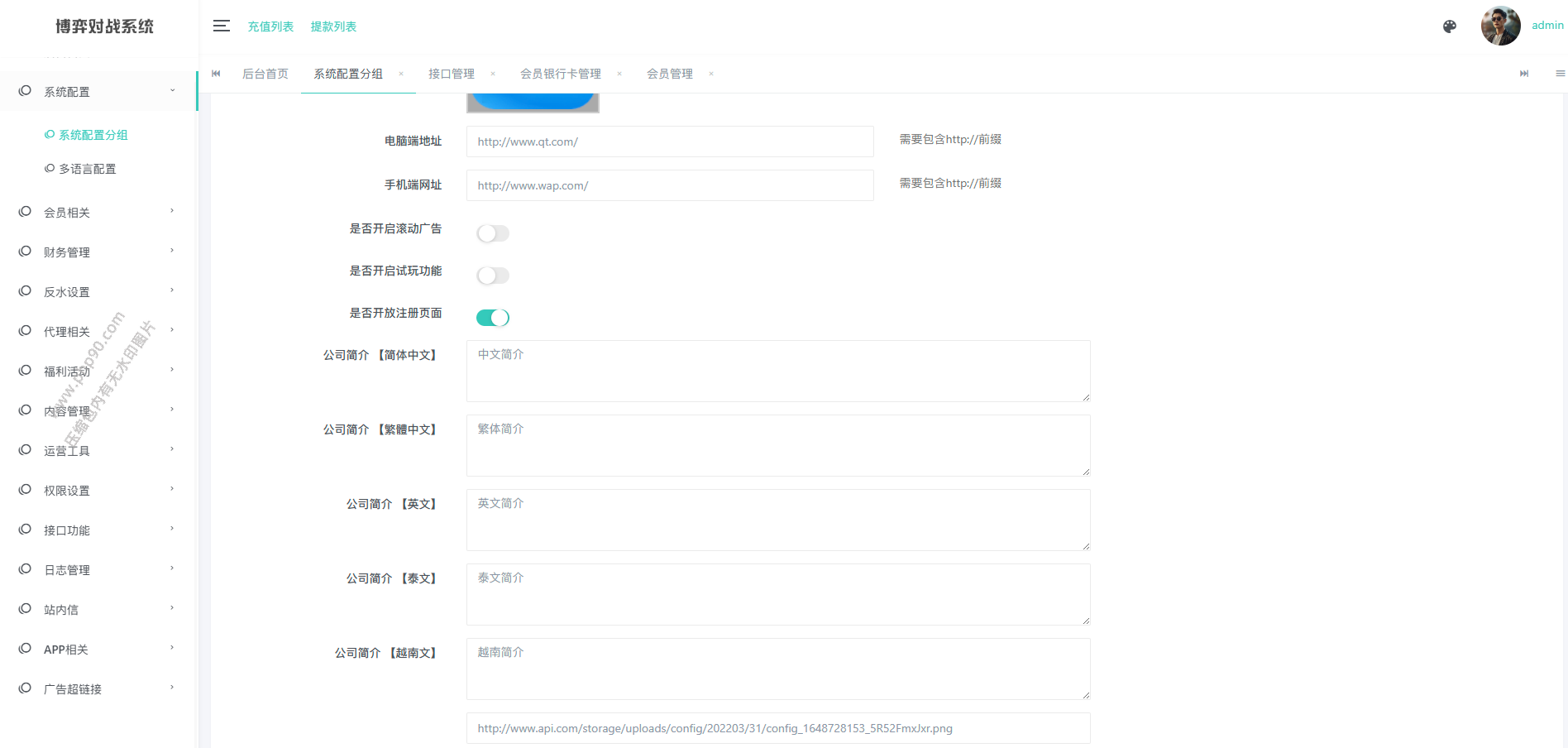Turn on the 是否开启试玩功能 switch

(x=493, y=276)
